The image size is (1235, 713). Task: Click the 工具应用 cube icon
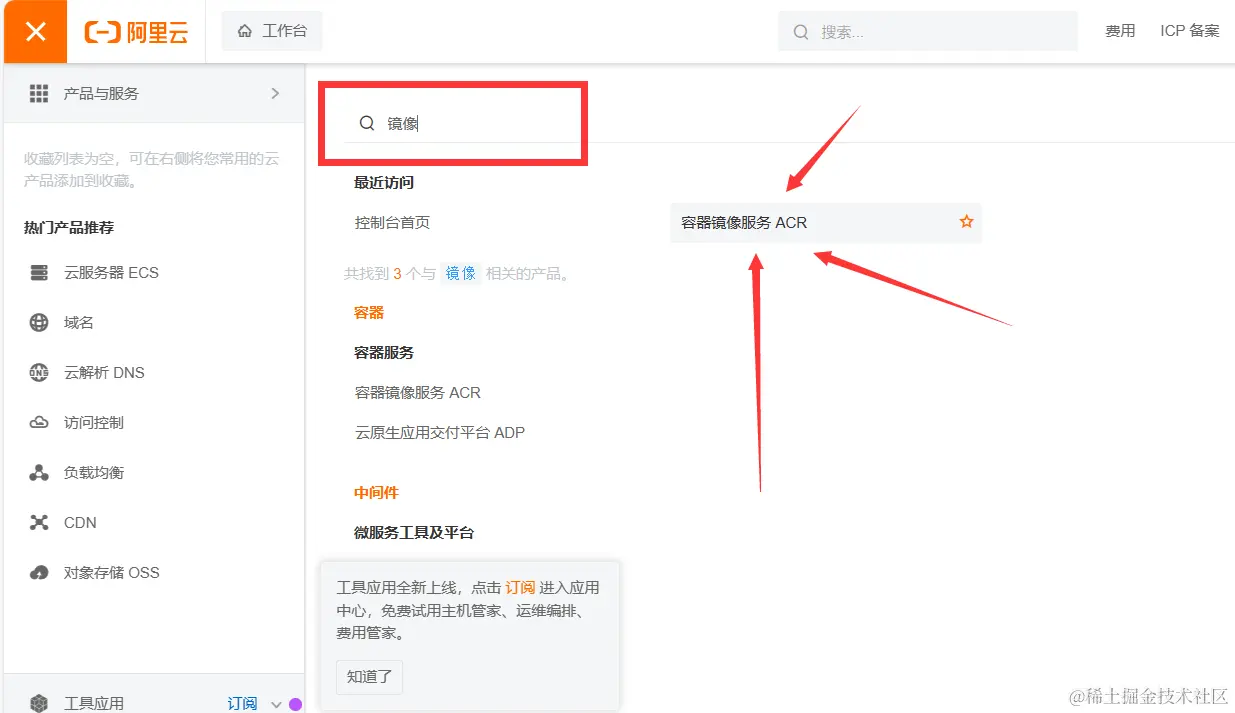39,703
